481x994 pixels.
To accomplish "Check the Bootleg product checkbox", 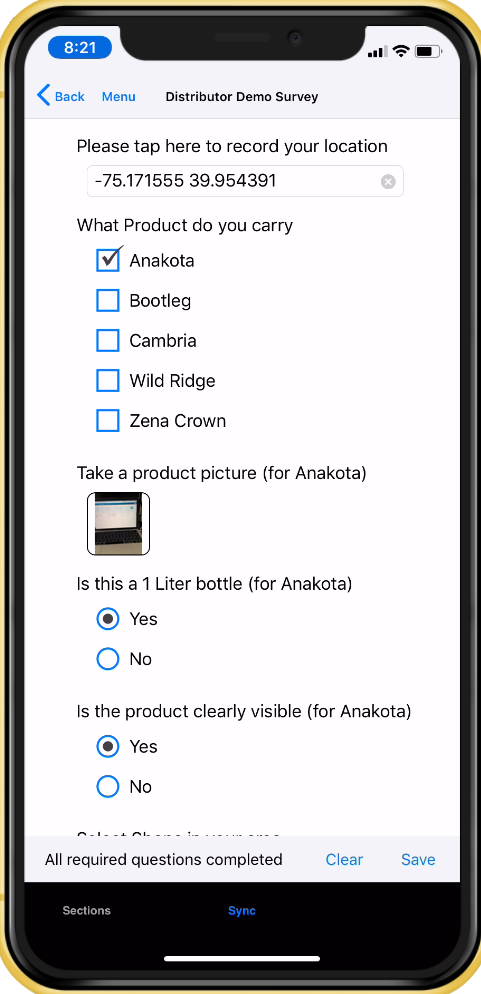I will (x=108, y=300).
